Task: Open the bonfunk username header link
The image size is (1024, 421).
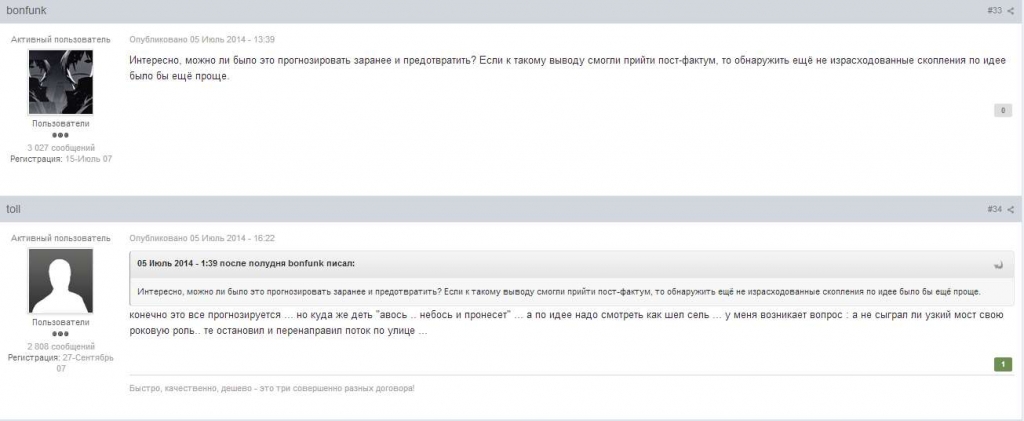Action: click(26, 10)
